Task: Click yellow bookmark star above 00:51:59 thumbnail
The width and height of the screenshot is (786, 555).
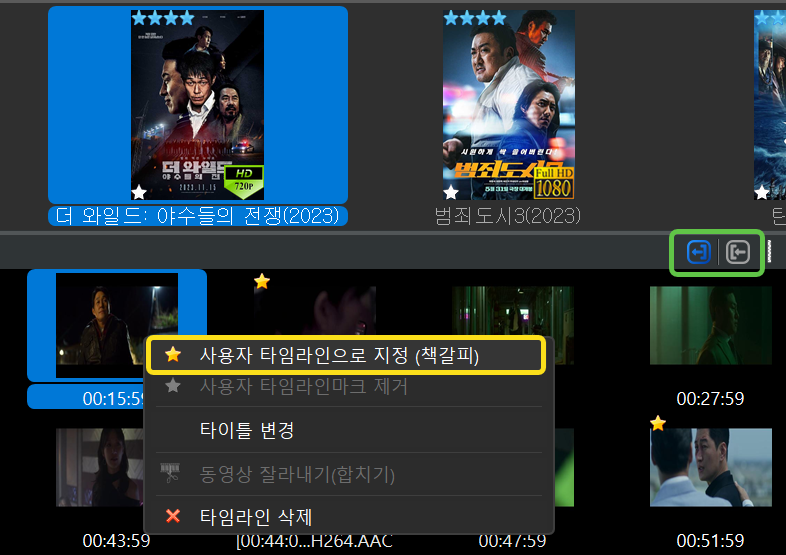Action: click(658, 423)
